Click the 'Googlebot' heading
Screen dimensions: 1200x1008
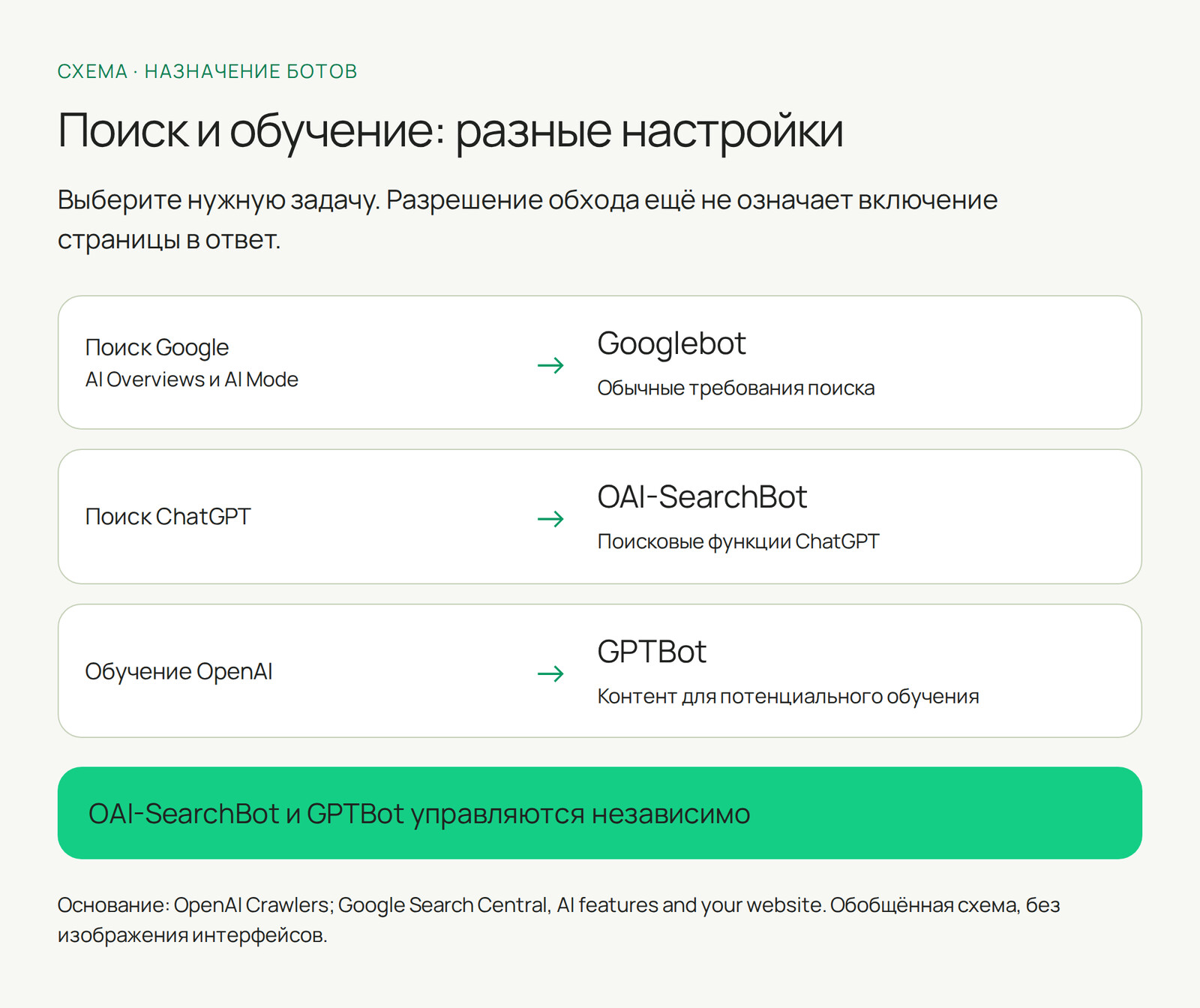point(671,343)
